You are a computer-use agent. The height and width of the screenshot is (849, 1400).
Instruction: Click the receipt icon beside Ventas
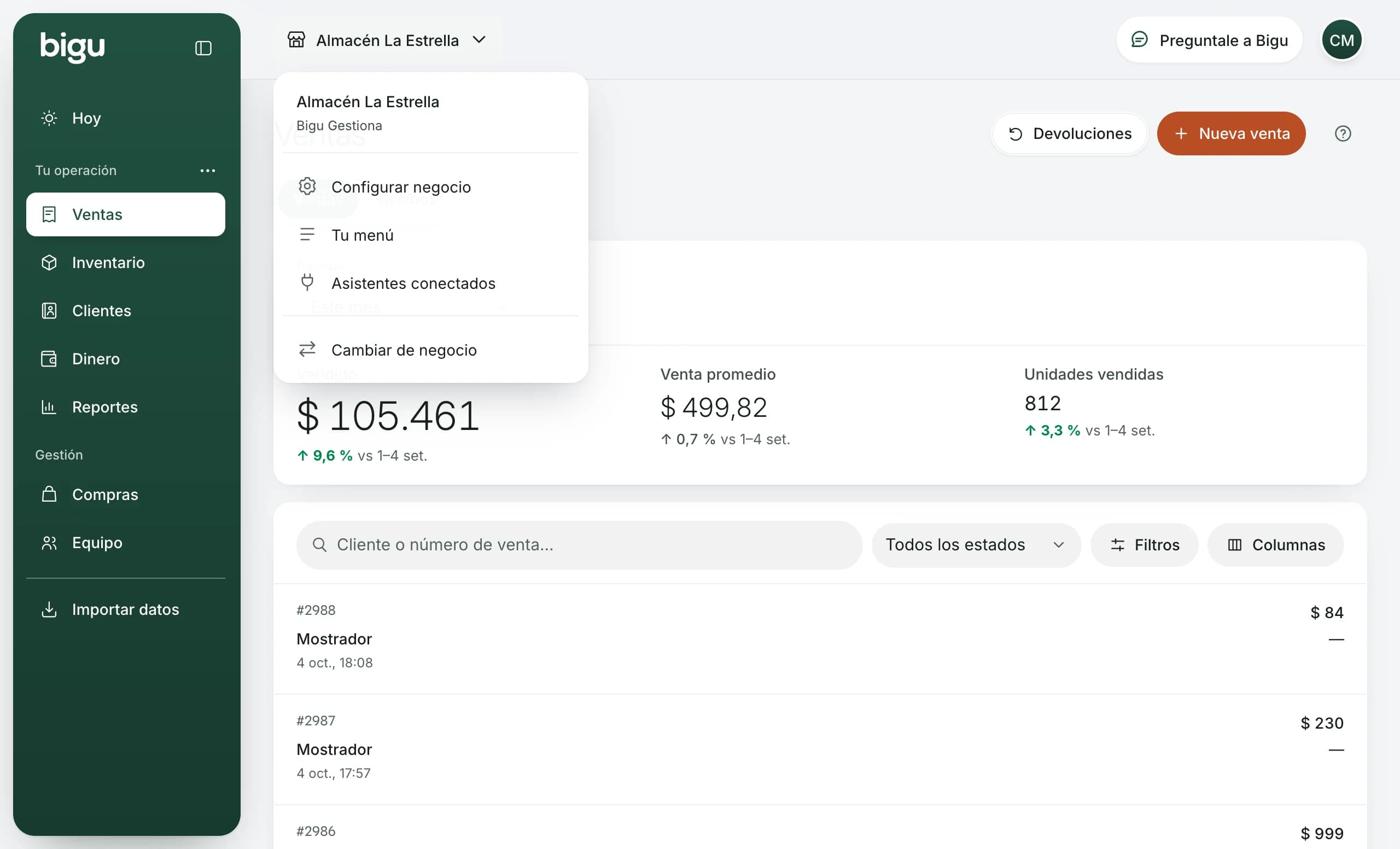[x=49, y=214]
